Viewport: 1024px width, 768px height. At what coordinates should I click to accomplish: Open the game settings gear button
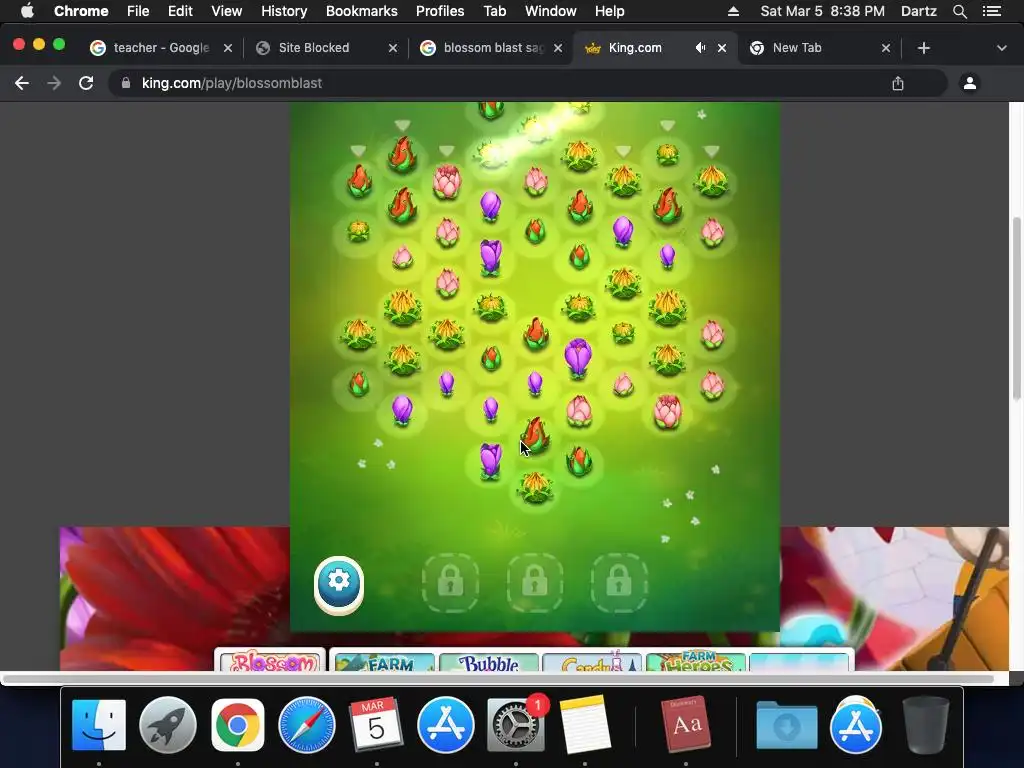click(338, 584)
